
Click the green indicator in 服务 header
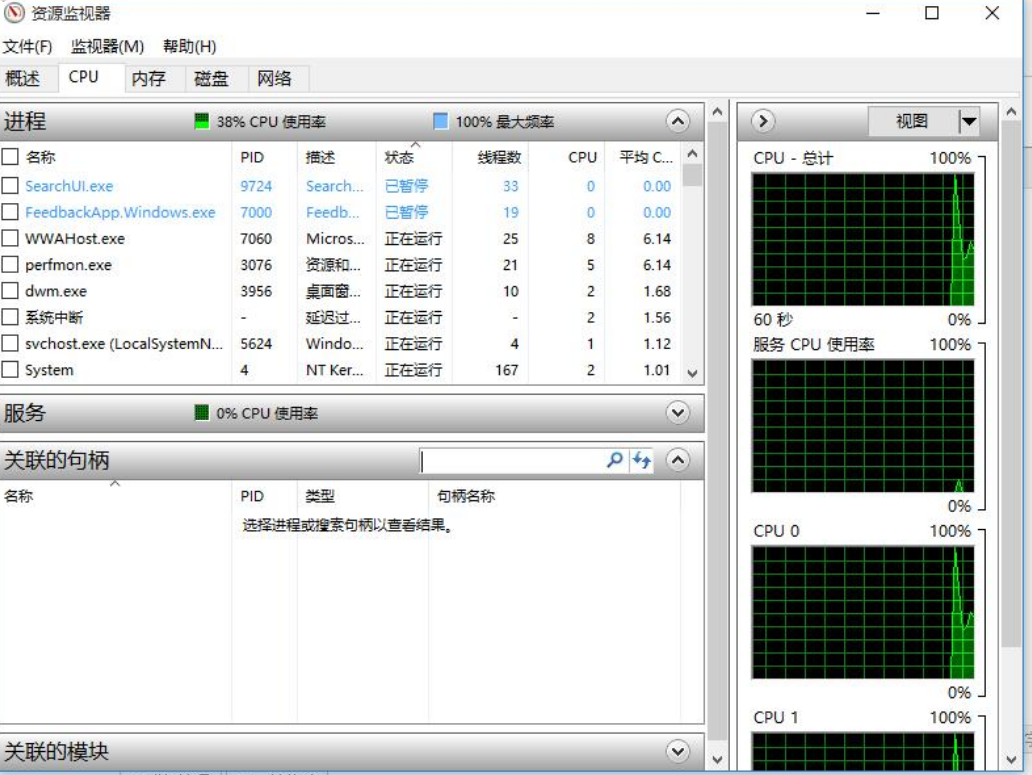tap(201, 412)
